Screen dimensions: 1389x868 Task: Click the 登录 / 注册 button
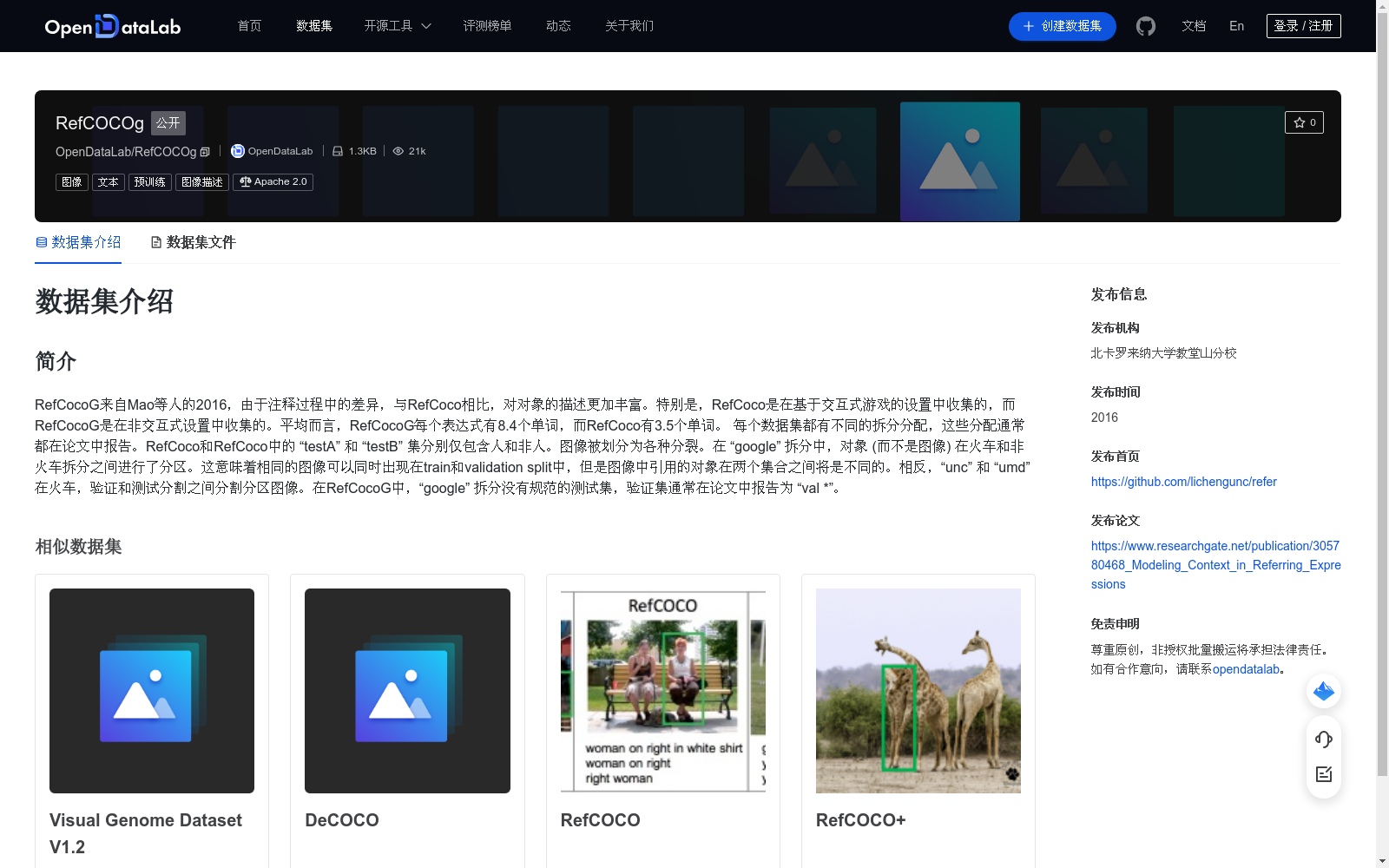click(x=1303, y=26)
